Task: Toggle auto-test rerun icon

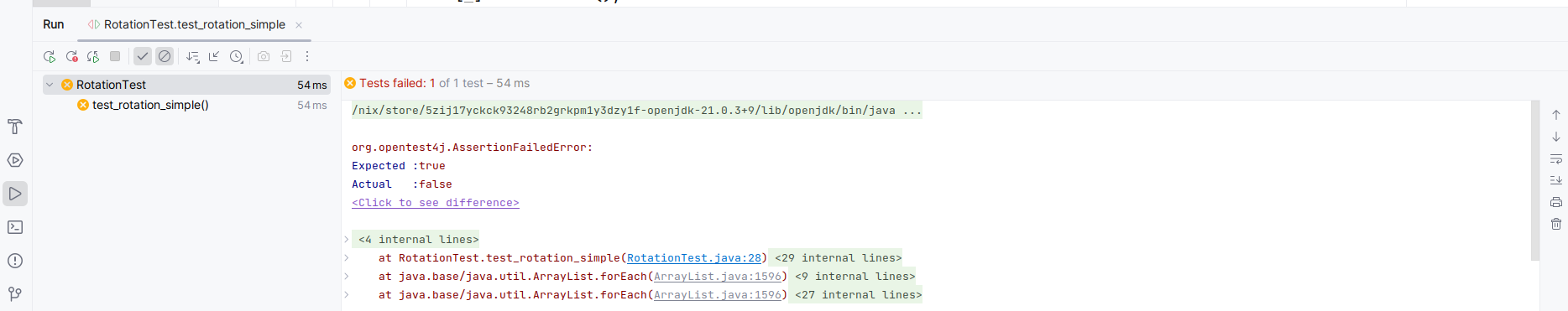Action: point(93,56)
